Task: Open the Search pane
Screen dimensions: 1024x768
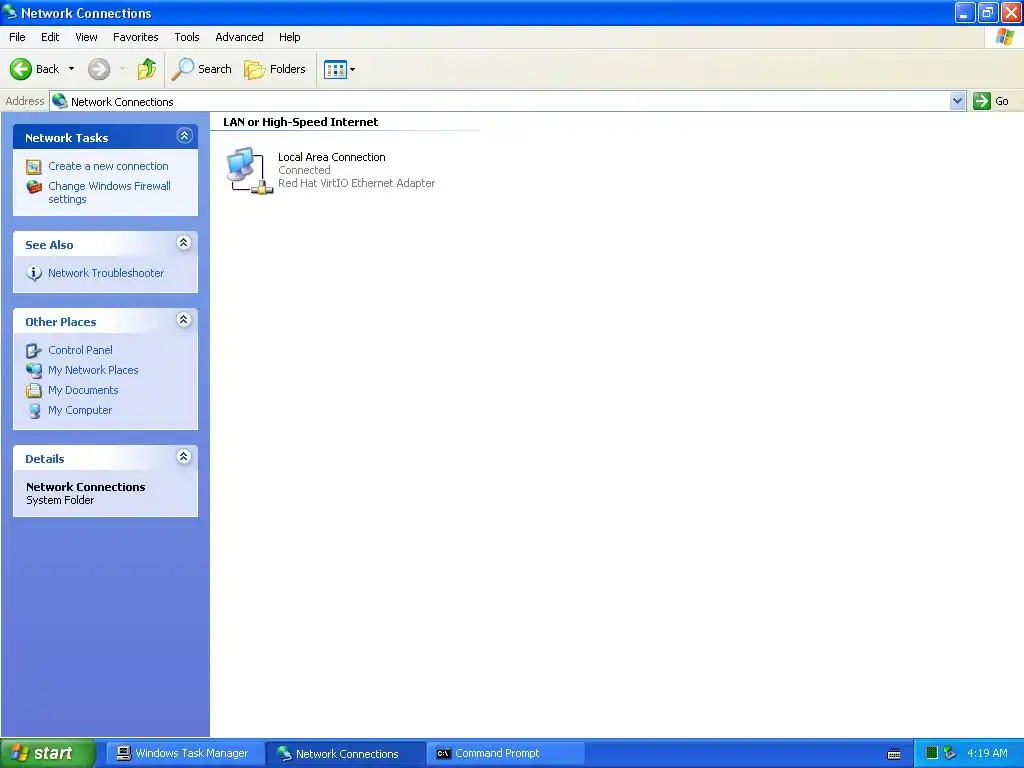Action: (201, 69)
